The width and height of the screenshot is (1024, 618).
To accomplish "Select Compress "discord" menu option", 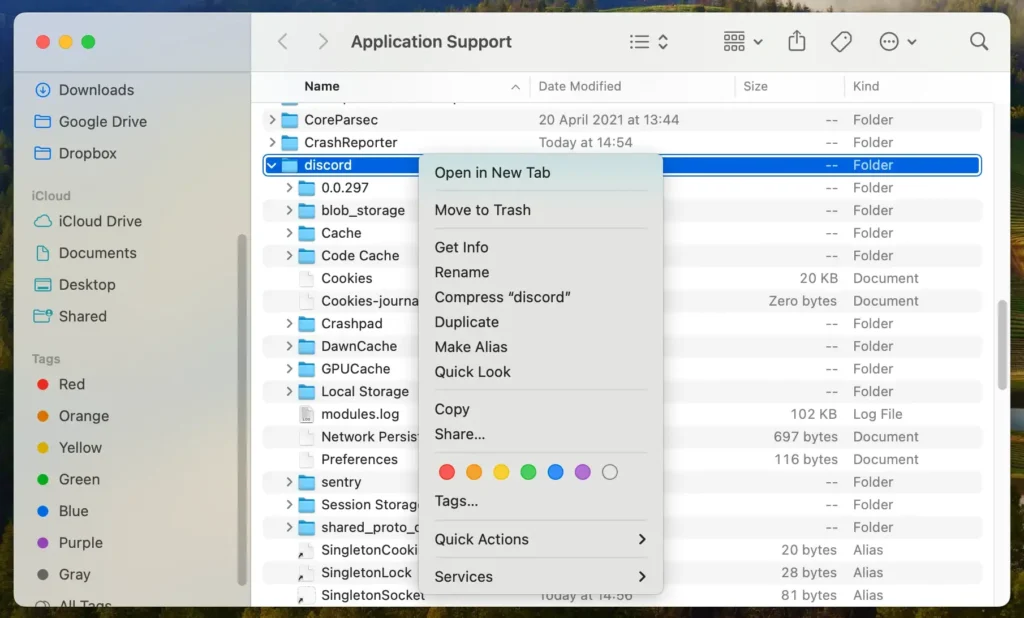I will (x=502, y=297).
